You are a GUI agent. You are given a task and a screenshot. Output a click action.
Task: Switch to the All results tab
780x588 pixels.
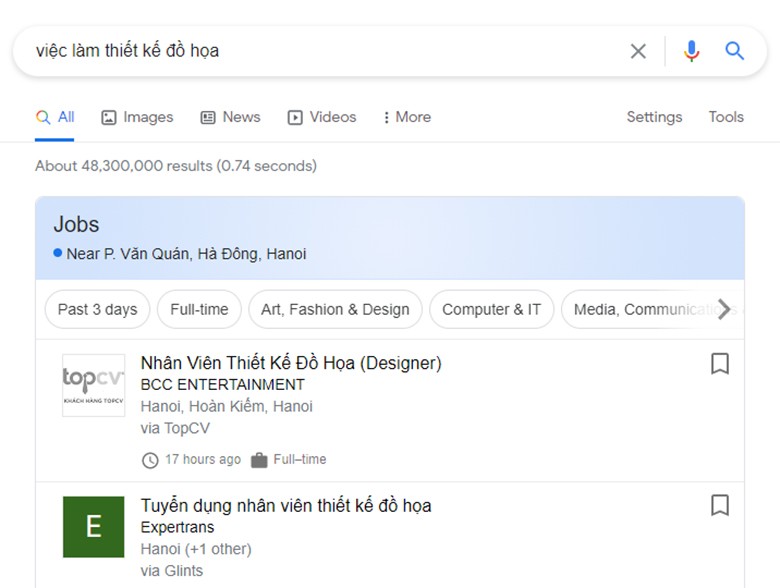55,117
